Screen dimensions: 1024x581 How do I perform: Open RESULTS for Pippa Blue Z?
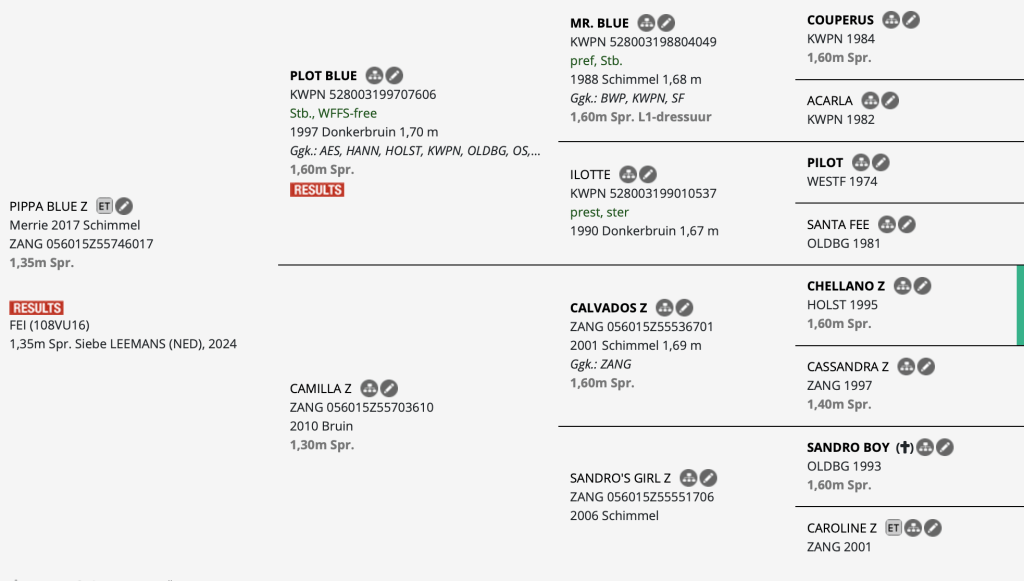(x=37, y=308)
